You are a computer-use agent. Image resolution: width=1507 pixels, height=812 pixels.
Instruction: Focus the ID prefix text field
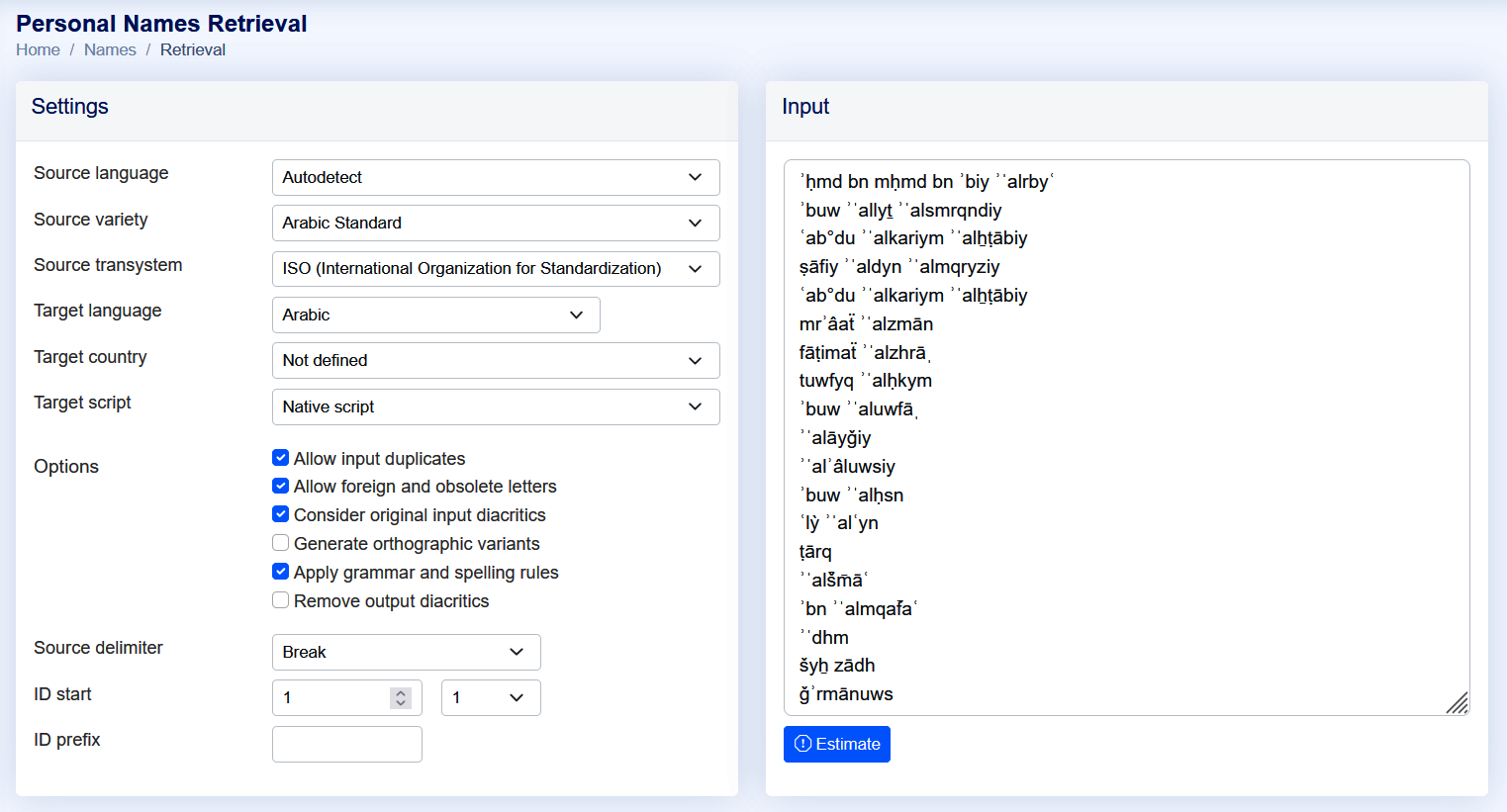click(347, 744)
